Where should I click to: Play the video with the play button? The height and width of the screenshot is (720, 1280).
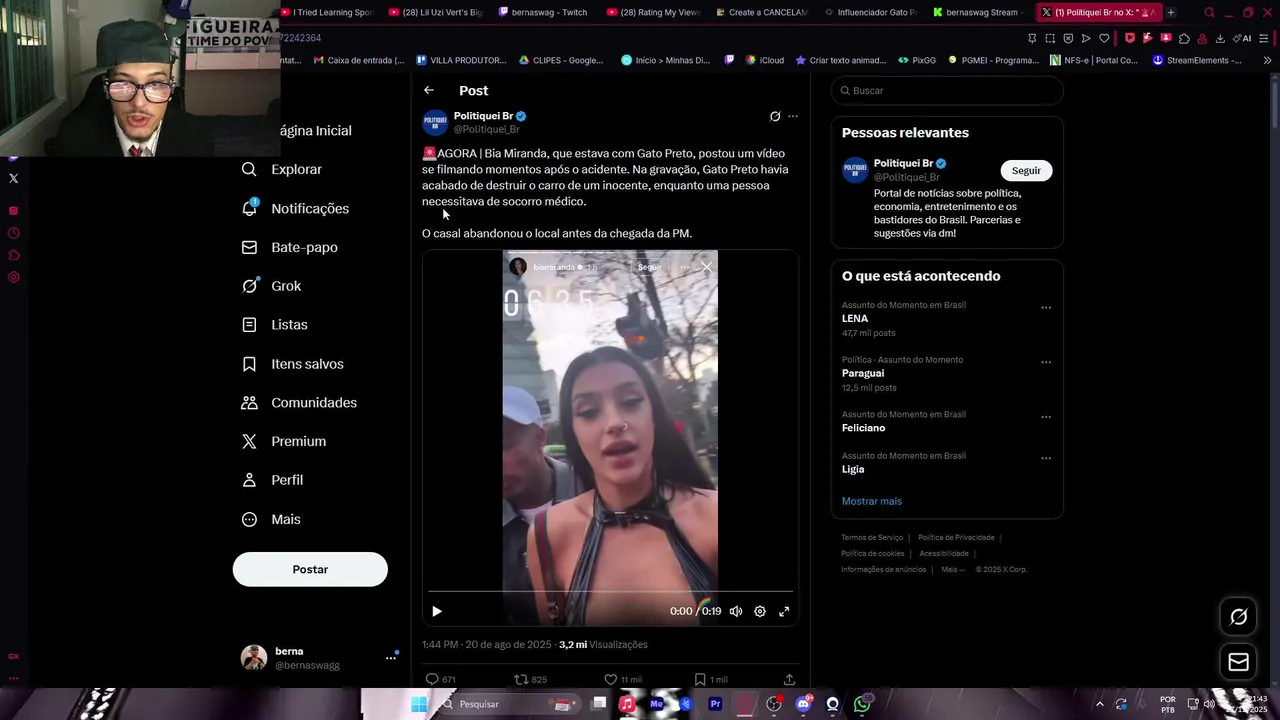(437, 611)
